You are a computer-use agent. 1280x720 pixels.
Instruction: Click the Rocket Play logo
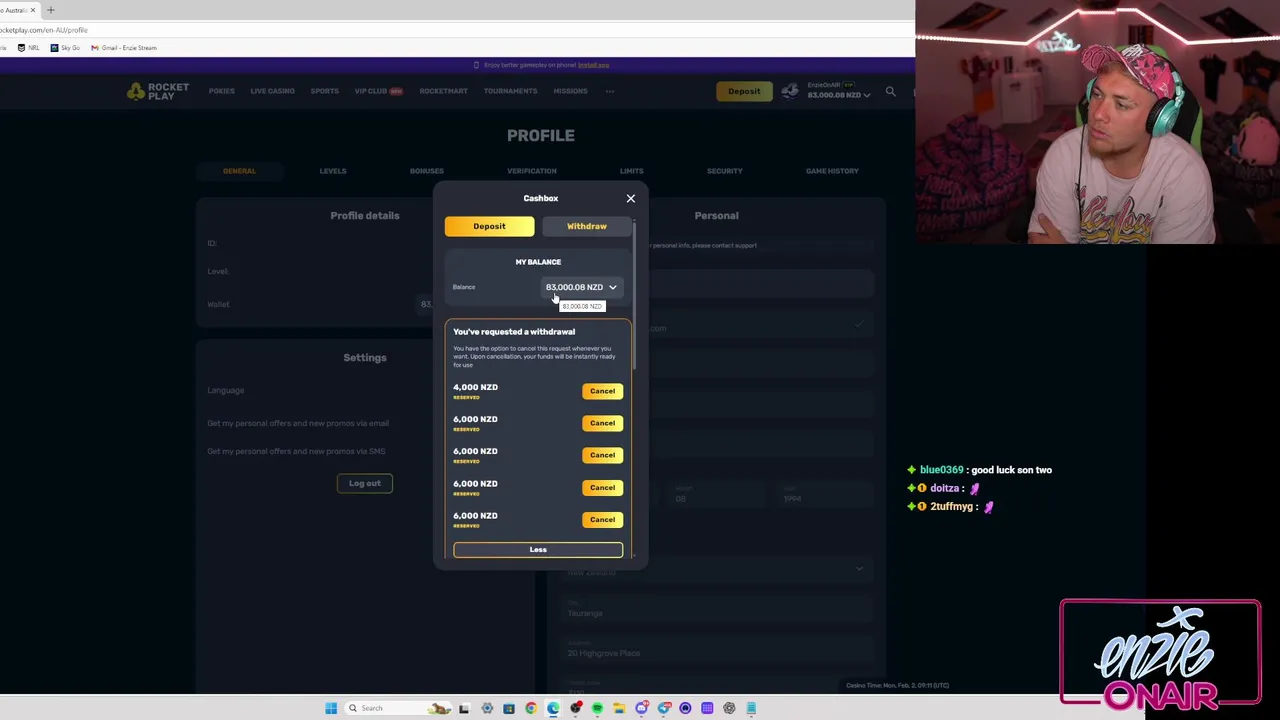pos(158,91)
